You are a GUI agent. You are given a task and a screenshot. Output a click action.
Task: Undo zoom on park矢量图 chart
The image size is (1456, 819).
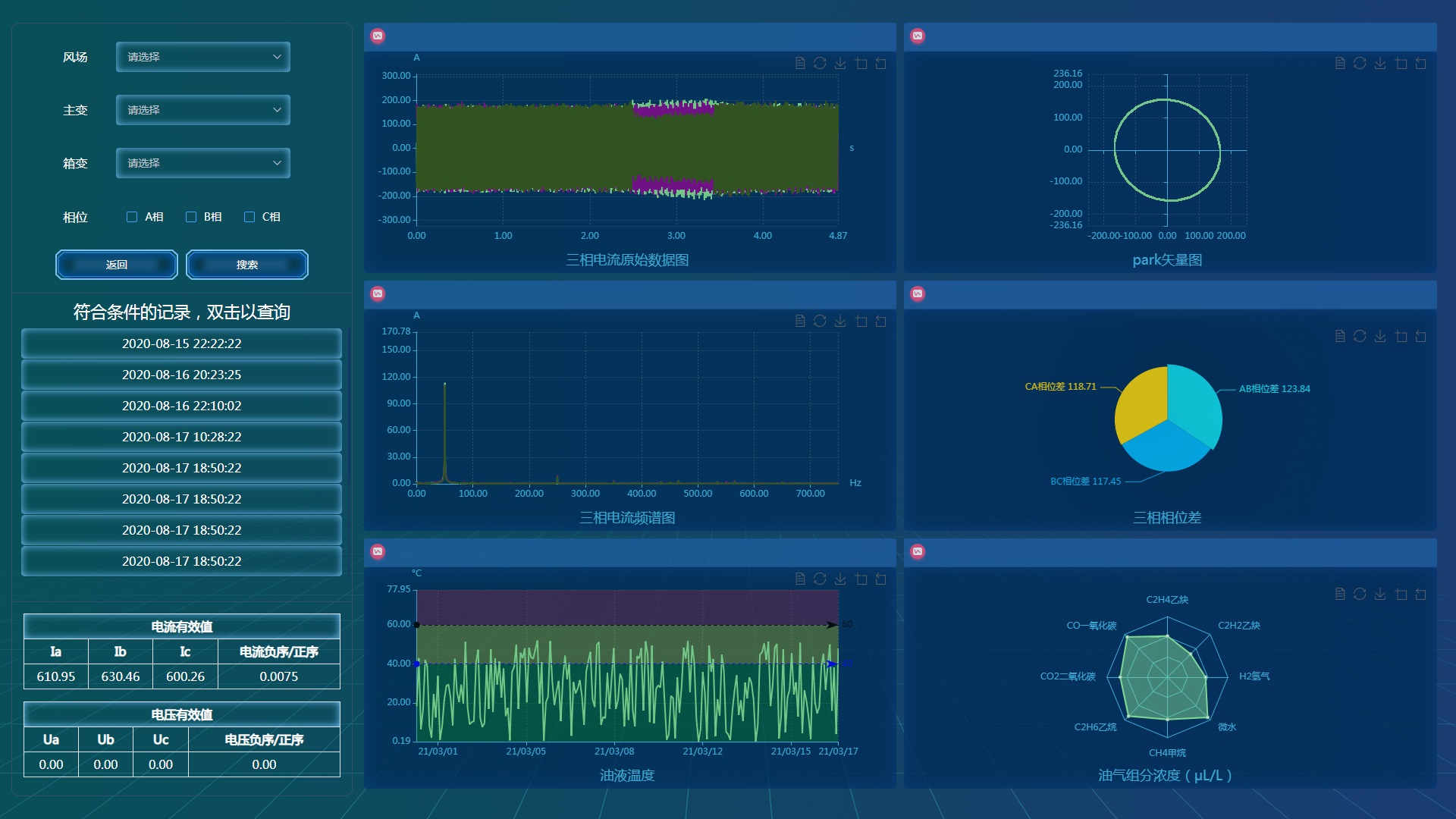click(1420, 64)
